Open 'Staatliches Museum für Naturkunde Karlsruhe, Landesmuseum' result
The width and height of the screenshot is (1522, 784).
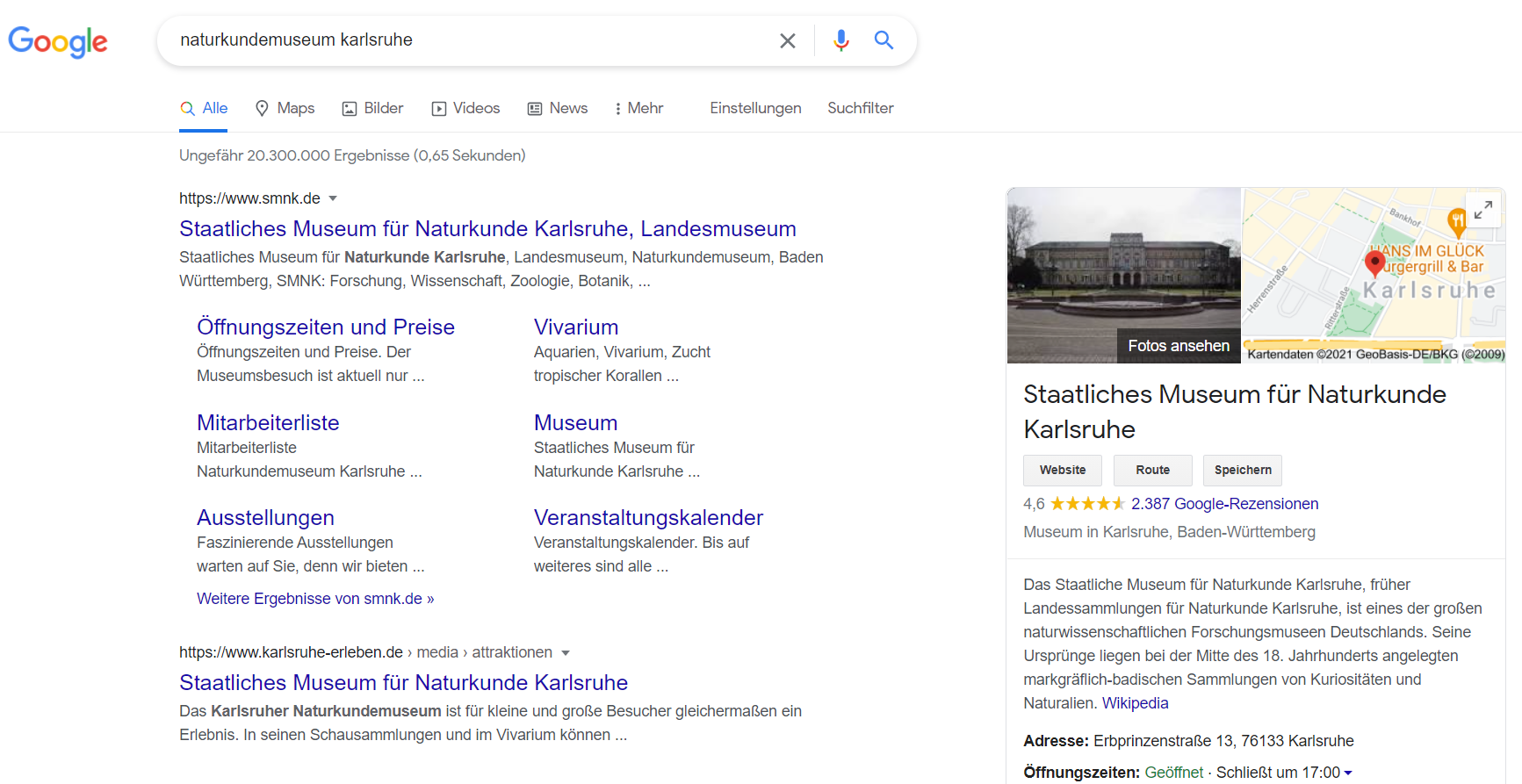click(487, 229)
